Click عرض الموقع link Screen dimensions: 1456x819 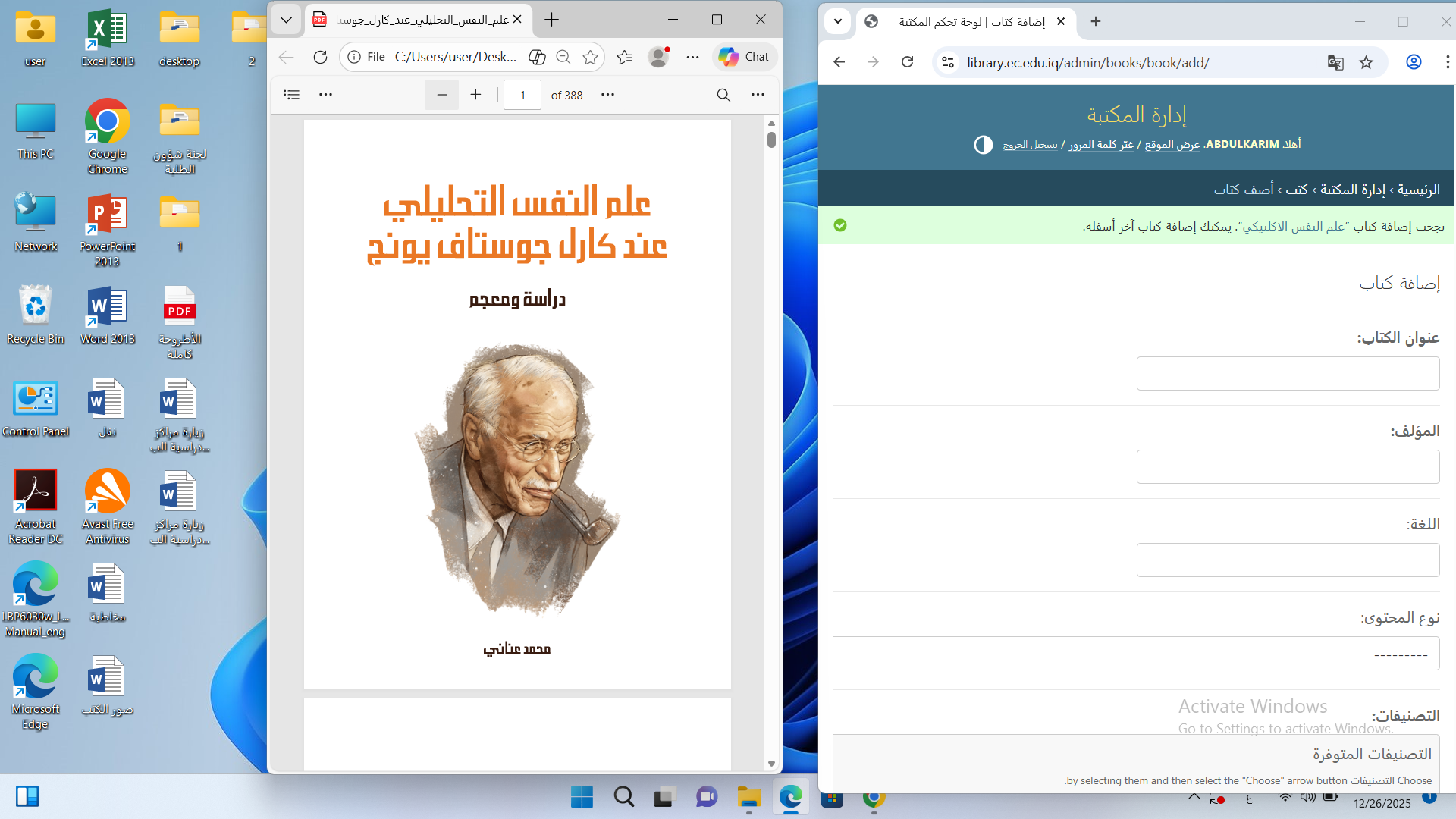tap(1172, 145)
